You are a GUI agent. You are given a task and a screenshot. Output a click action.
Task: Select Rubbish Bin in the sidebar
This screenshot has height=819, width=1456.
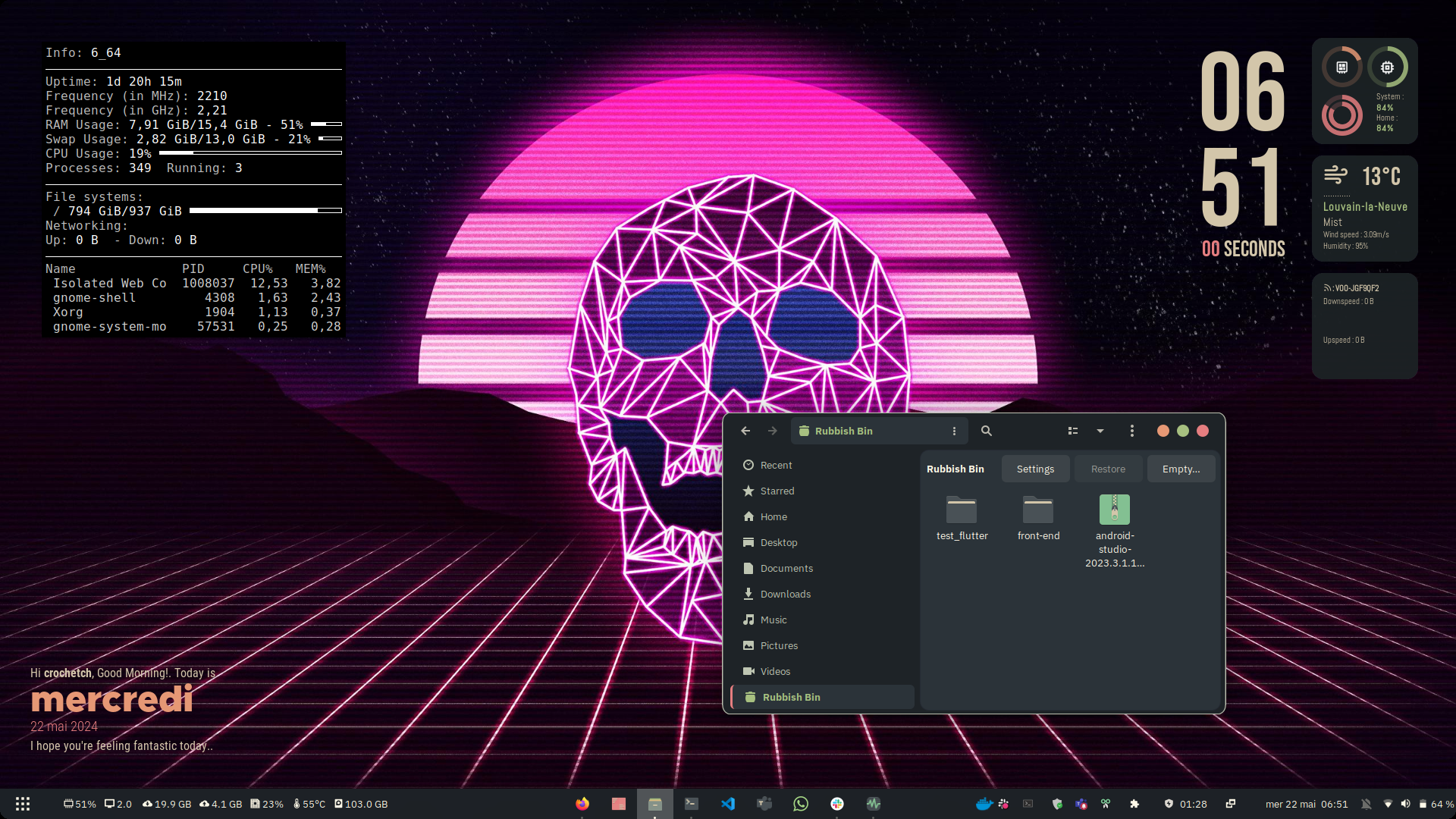click(791, 697)
